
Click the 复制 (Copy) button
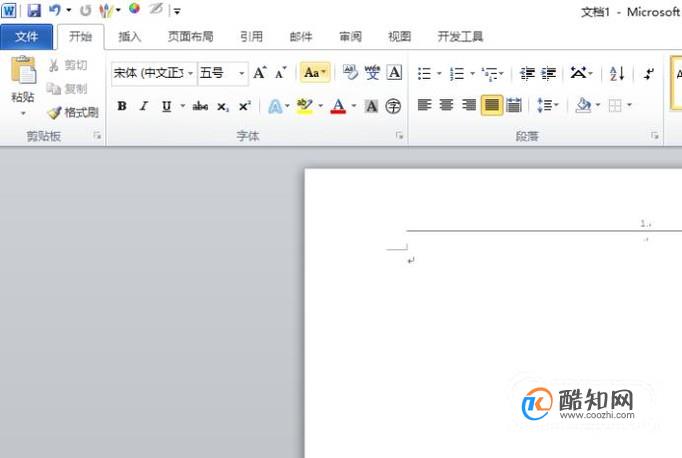pos(67,89)
